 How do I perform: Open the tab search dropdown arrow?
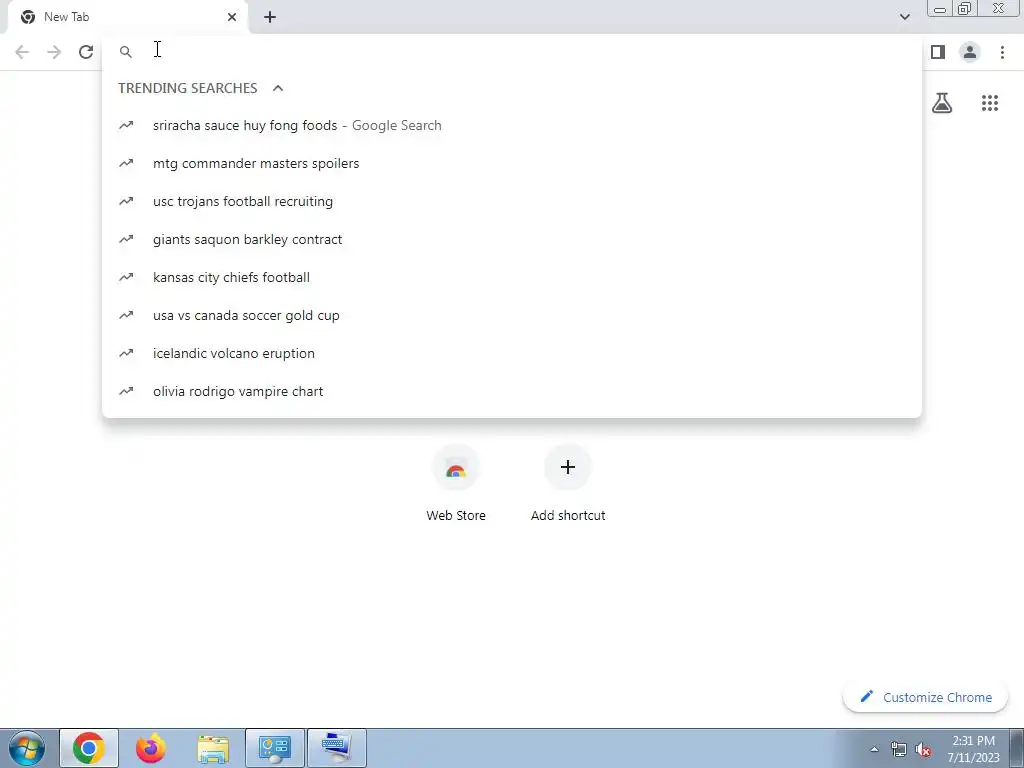[904, 17]
